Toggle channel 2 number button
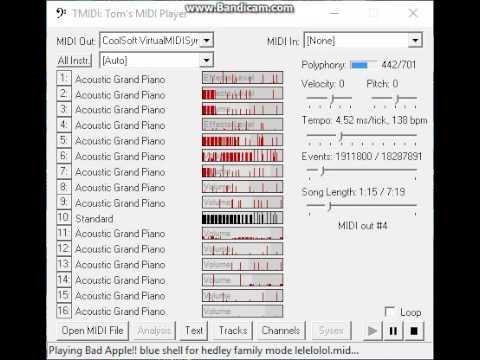Viewport: 480px width, 360px height. [x=64, y=94]
